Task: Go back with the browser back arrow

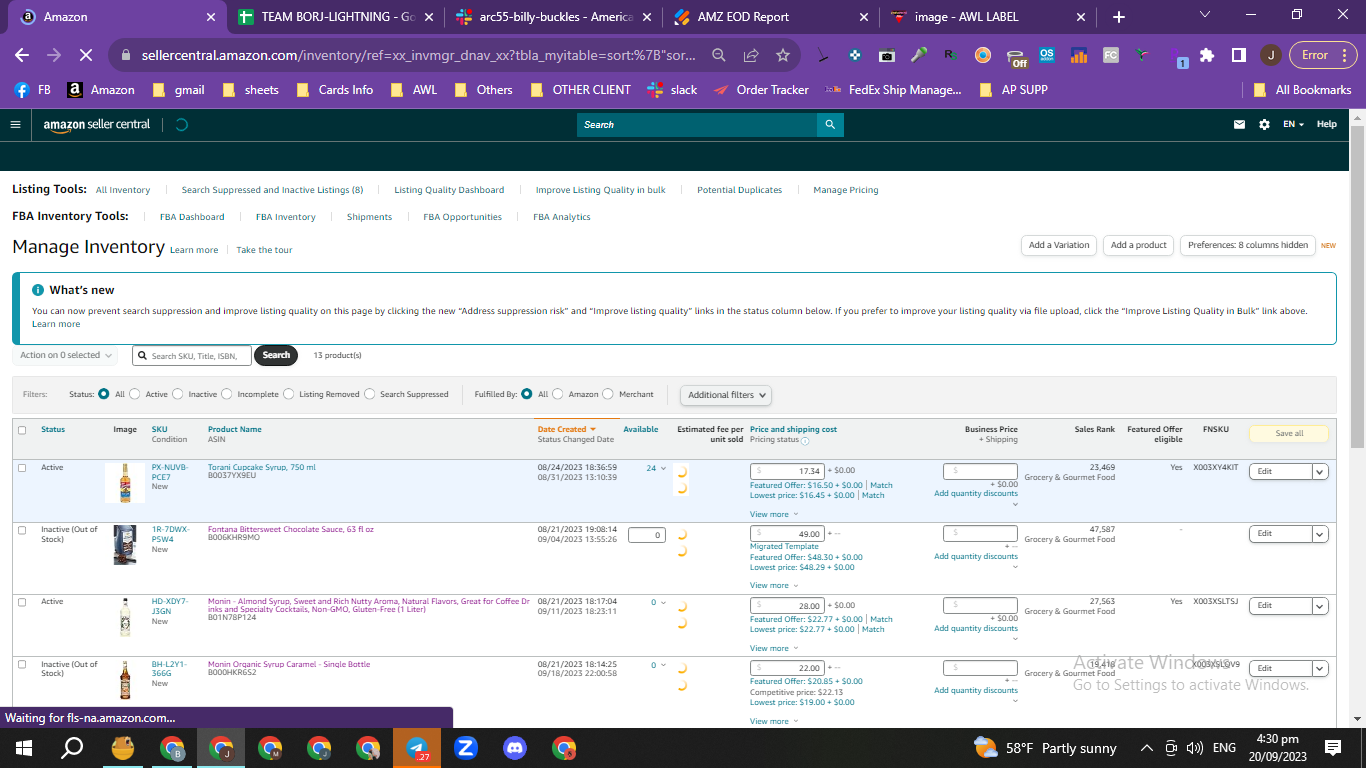Action: click(x=22, y=55)
